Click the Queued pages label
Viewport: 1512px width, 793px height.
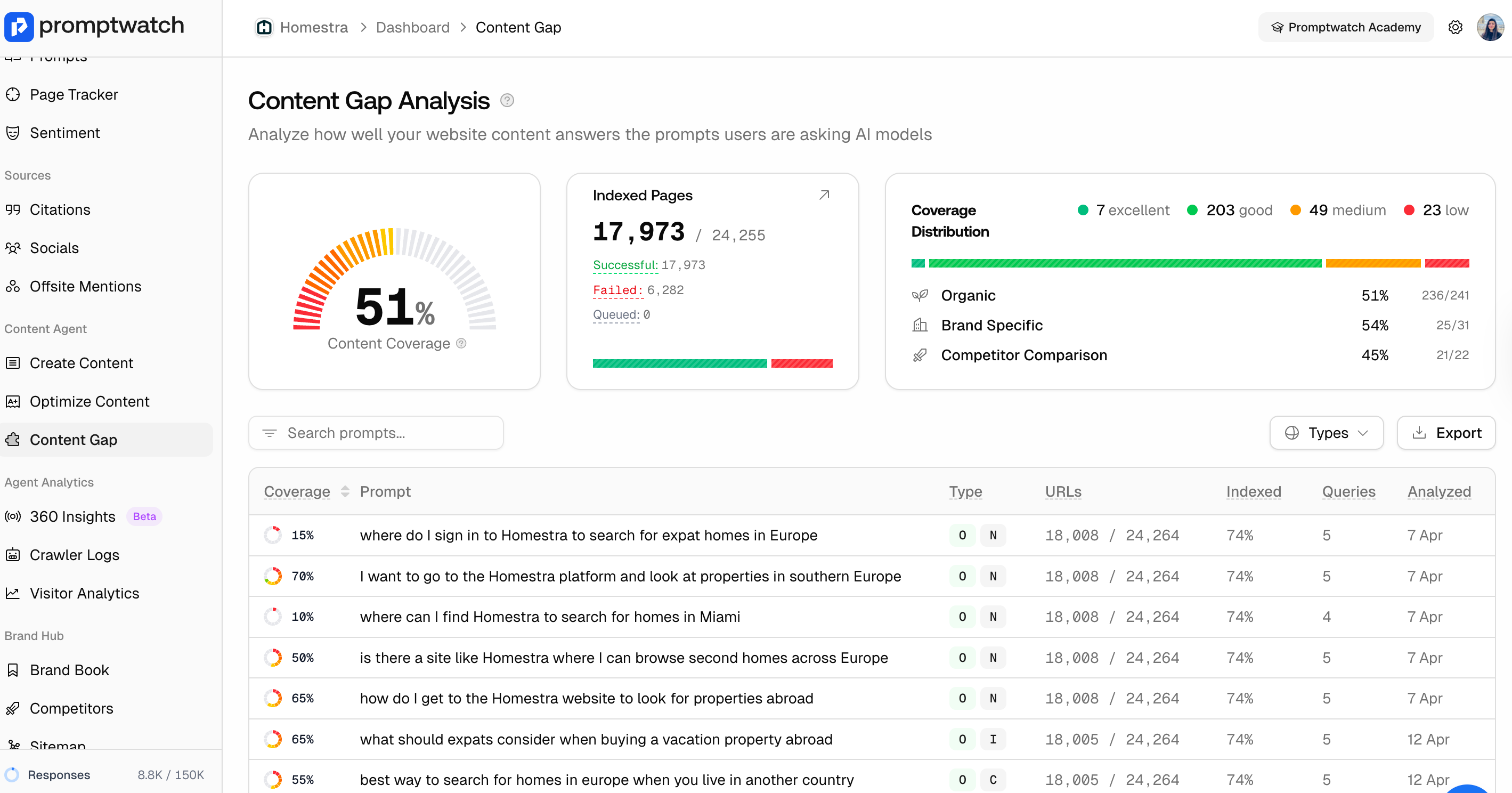pos(616,314)
